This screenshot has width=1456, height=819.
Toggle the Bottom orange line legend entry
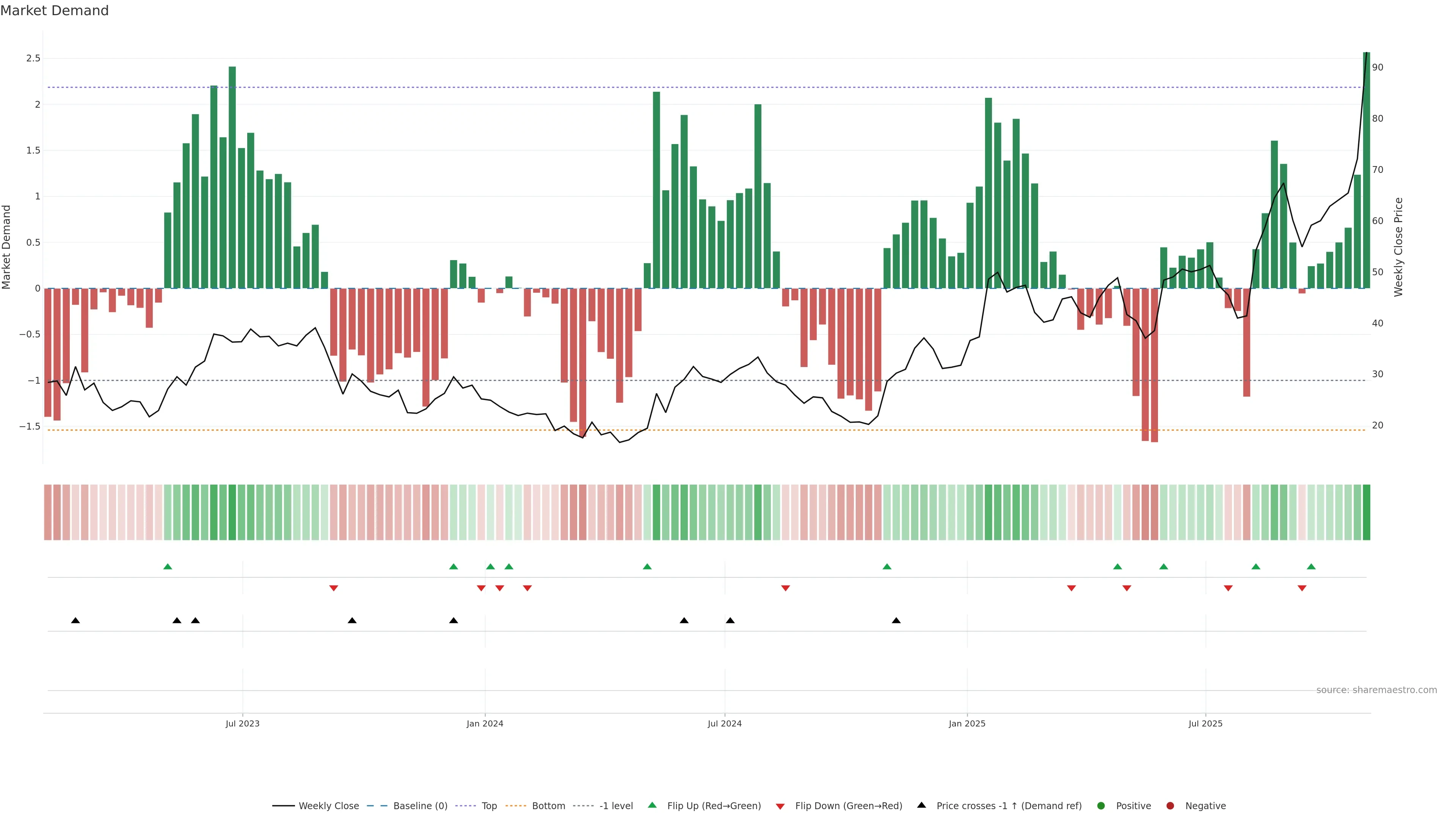click(548, 806)
